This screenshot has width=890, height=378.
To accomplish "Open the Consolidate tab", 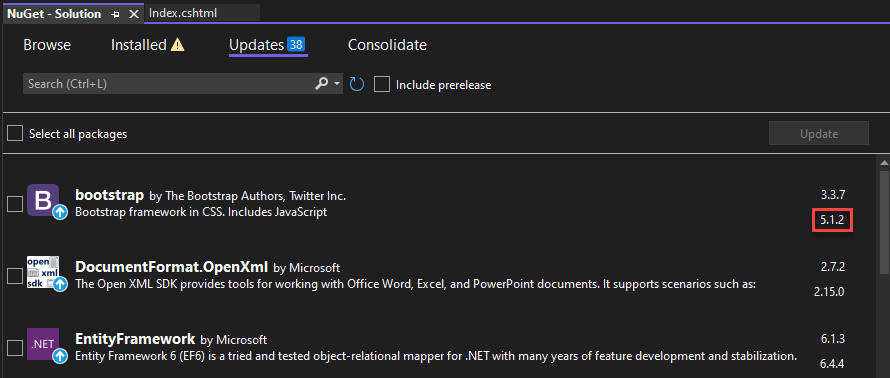I will [387, 45].
